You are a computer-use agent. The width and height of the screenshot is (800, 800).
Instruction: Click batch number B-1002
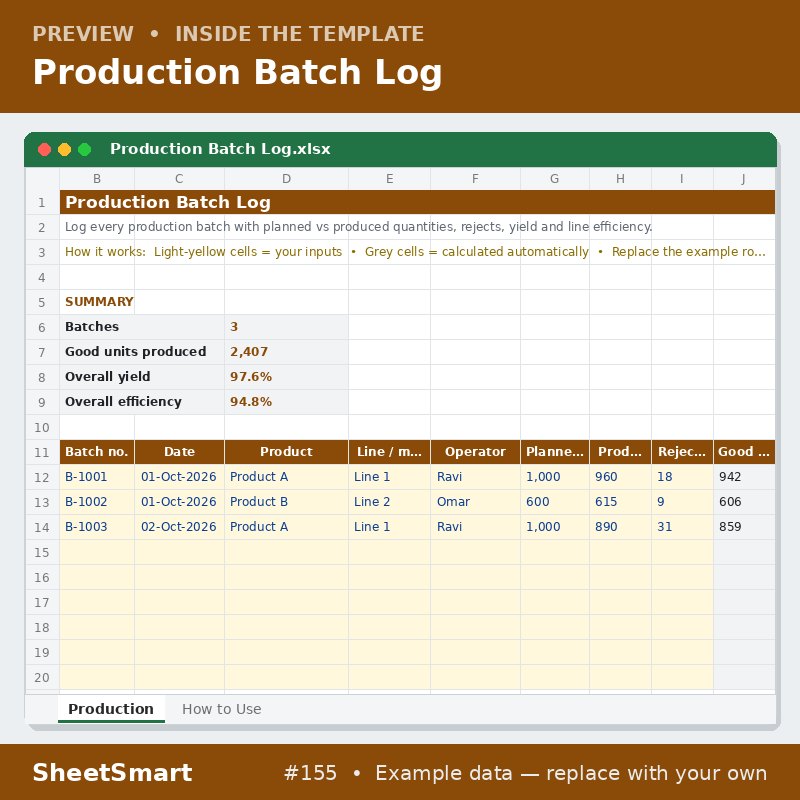pyautogui.click(x=97, y=502)
